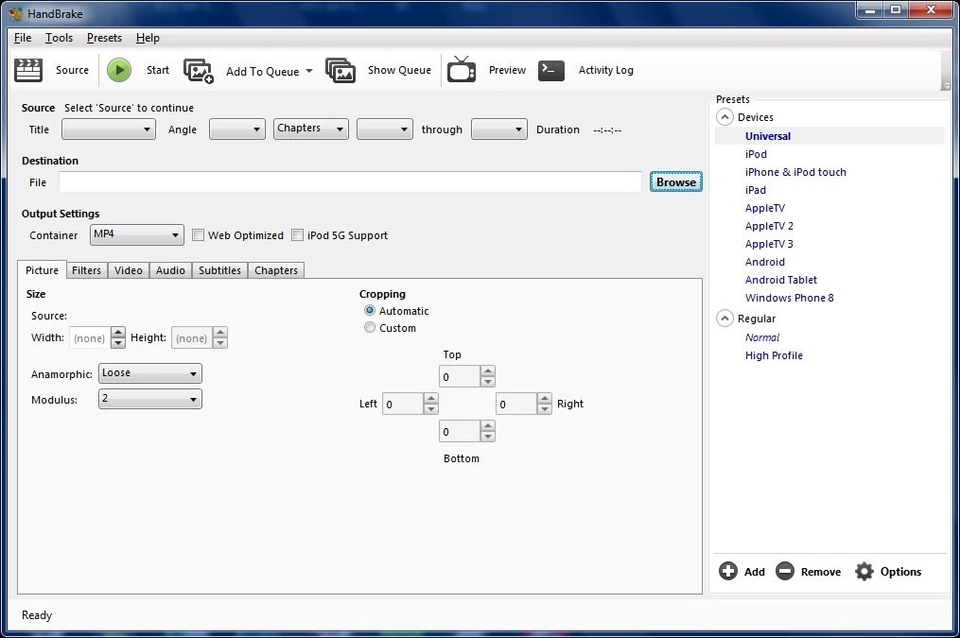Viewport: 960px width, 638px height.
Task: Open the Presets menu
Action: tap(104, 37)
